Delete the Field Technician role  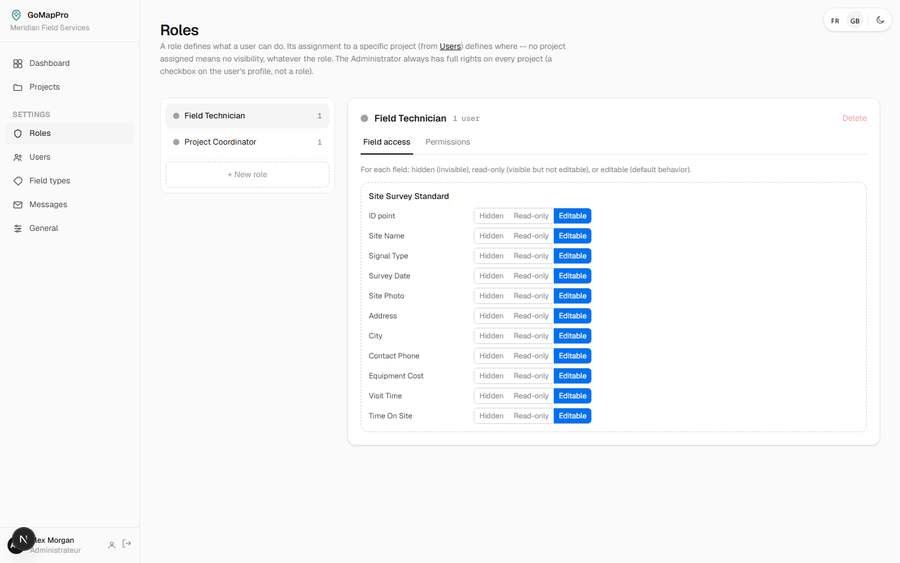point(854,118)
